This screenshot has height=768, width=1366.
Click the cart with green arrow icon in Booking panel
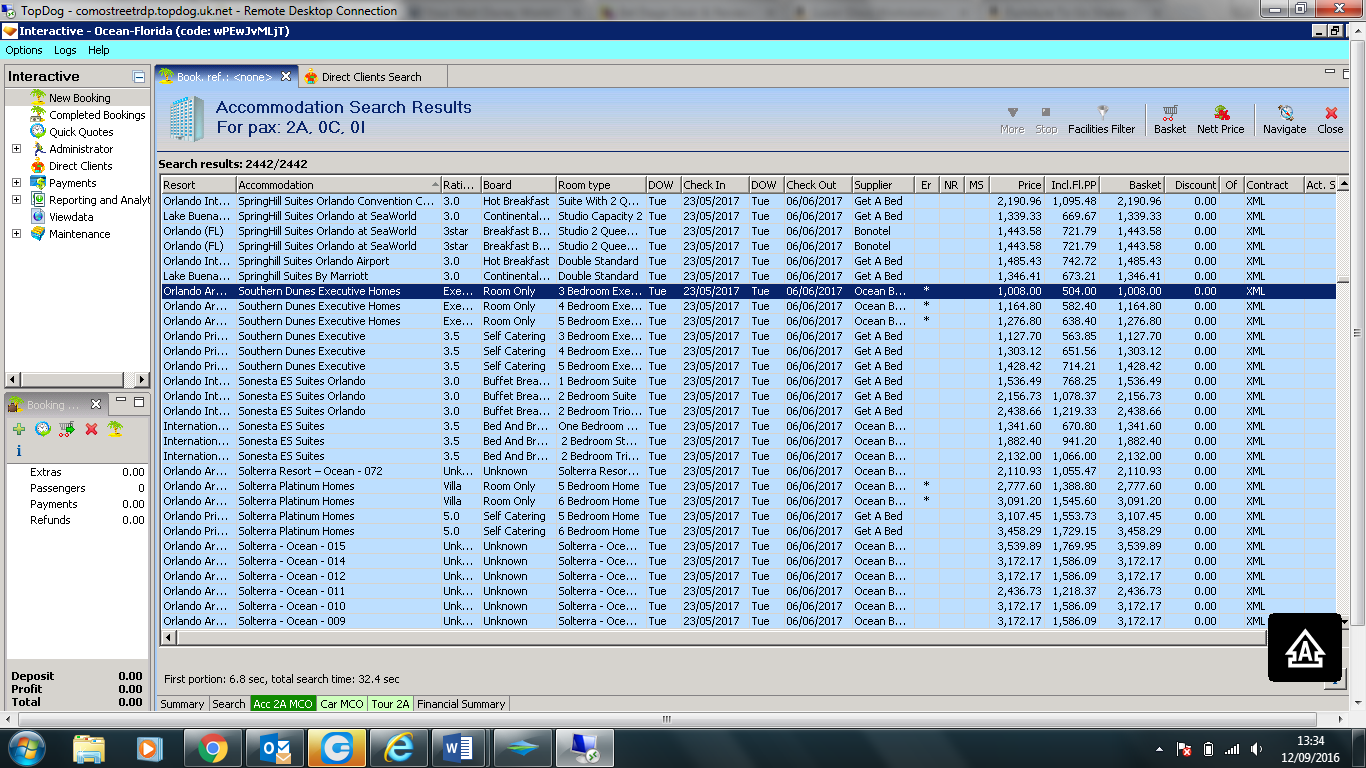[x=67, y=429]
